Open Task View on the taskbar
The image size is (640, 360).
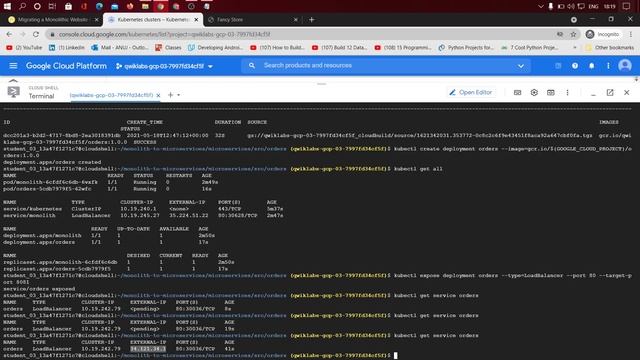[x=52, y=6]
